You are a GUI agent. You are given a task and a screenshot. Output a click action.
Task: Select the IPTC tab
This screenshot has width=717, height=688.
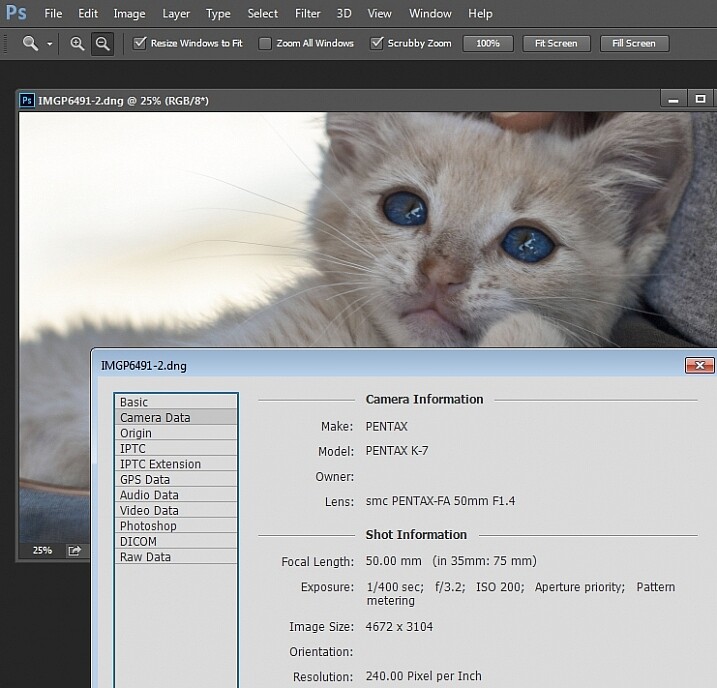point(176,448)
